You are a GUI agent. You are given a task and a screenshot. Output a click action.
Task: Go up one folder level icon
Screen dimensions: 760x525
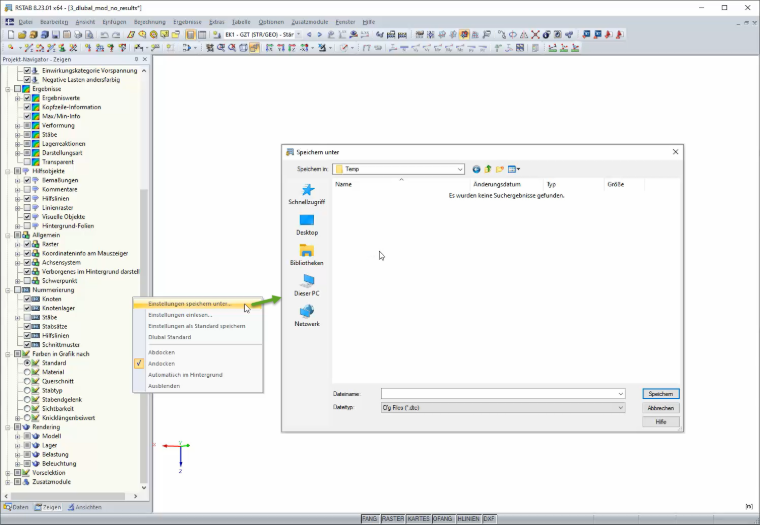488,169
